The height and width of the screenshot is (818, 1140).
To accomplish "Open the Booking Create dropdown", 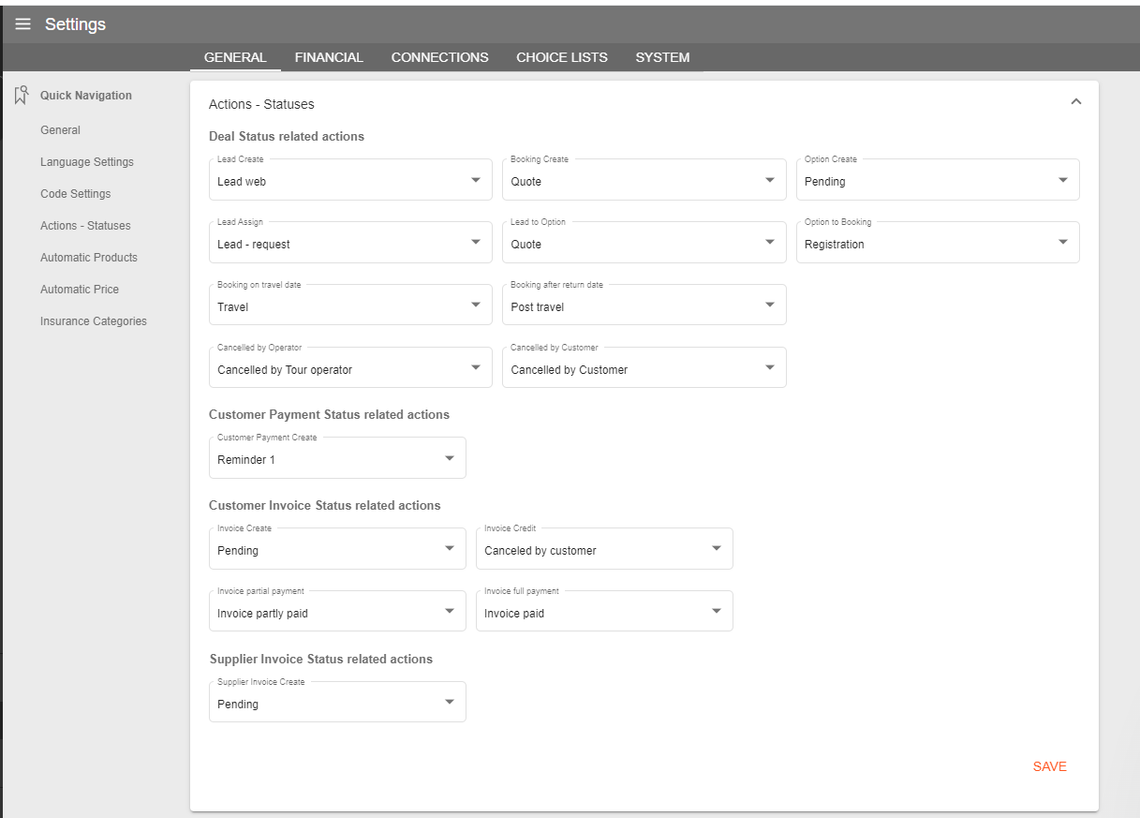I will [x=644, y=180].
